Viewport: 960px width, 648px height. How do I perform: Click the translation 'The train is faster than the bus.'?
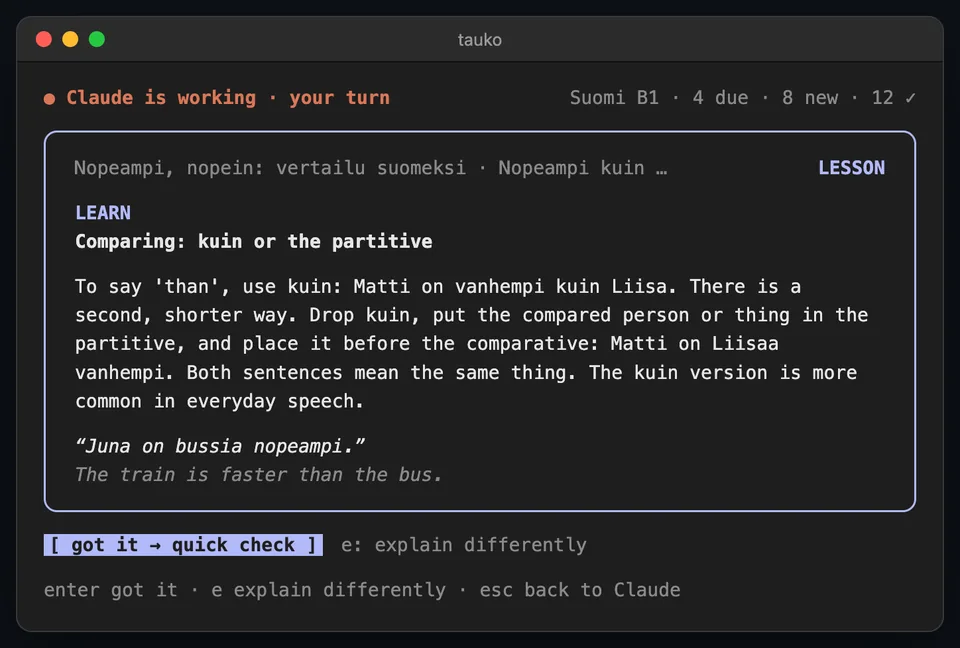pos(258,475)
